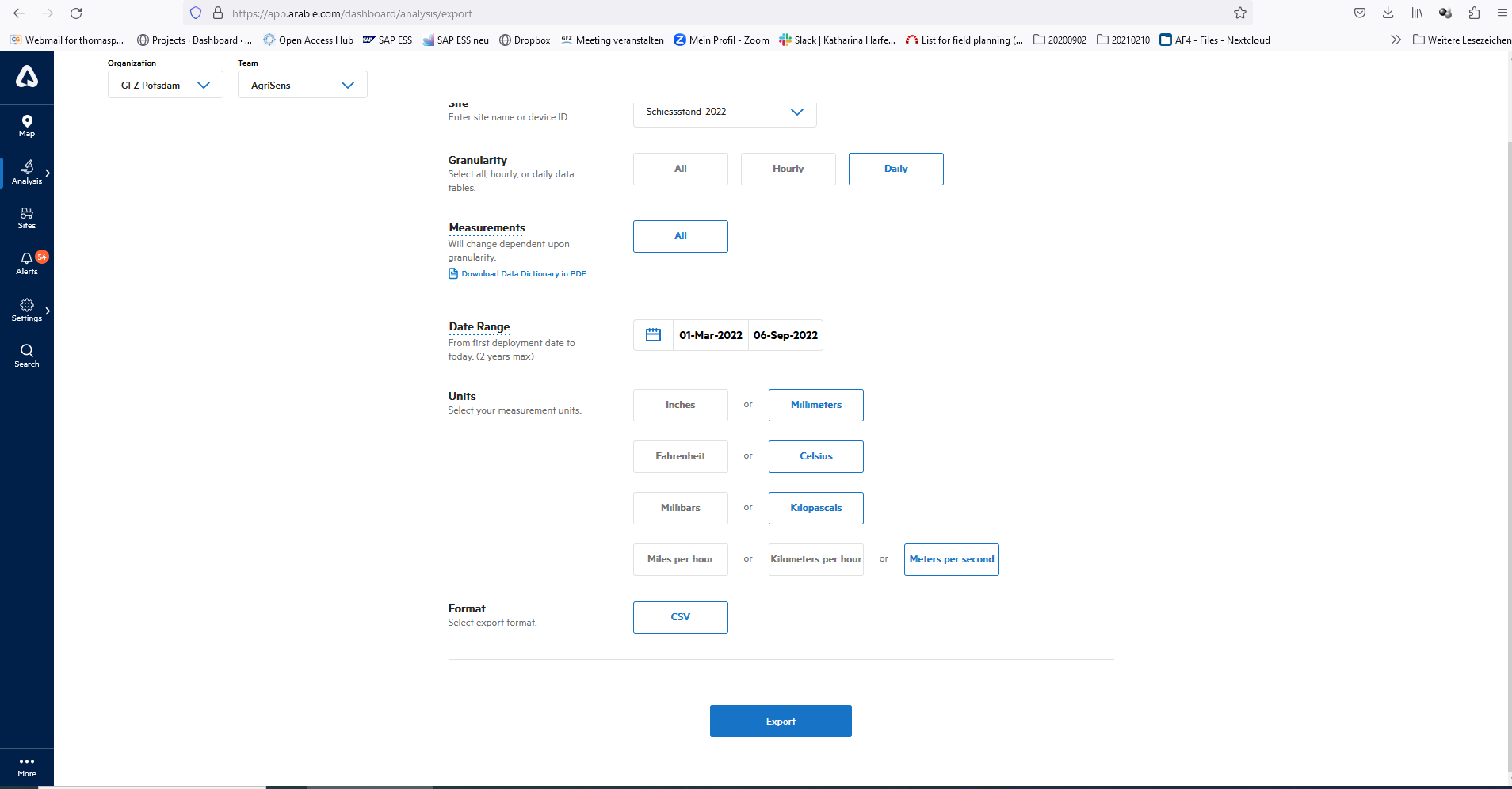Open the date range calendar icon
The image size is (1512, 789).
pos(653,335)
